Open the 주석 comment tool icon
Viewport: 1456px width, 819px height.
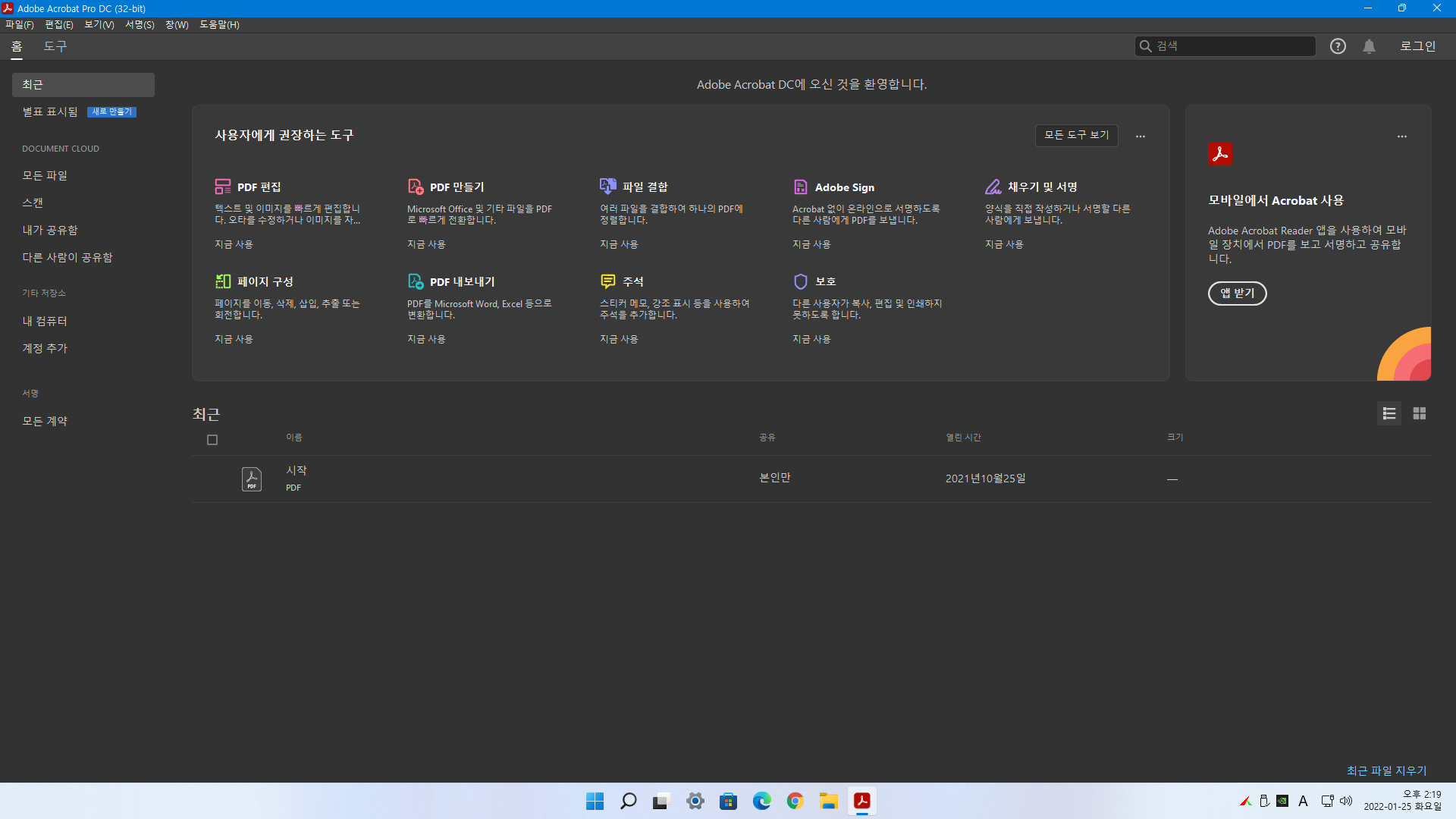pos(608,281)
